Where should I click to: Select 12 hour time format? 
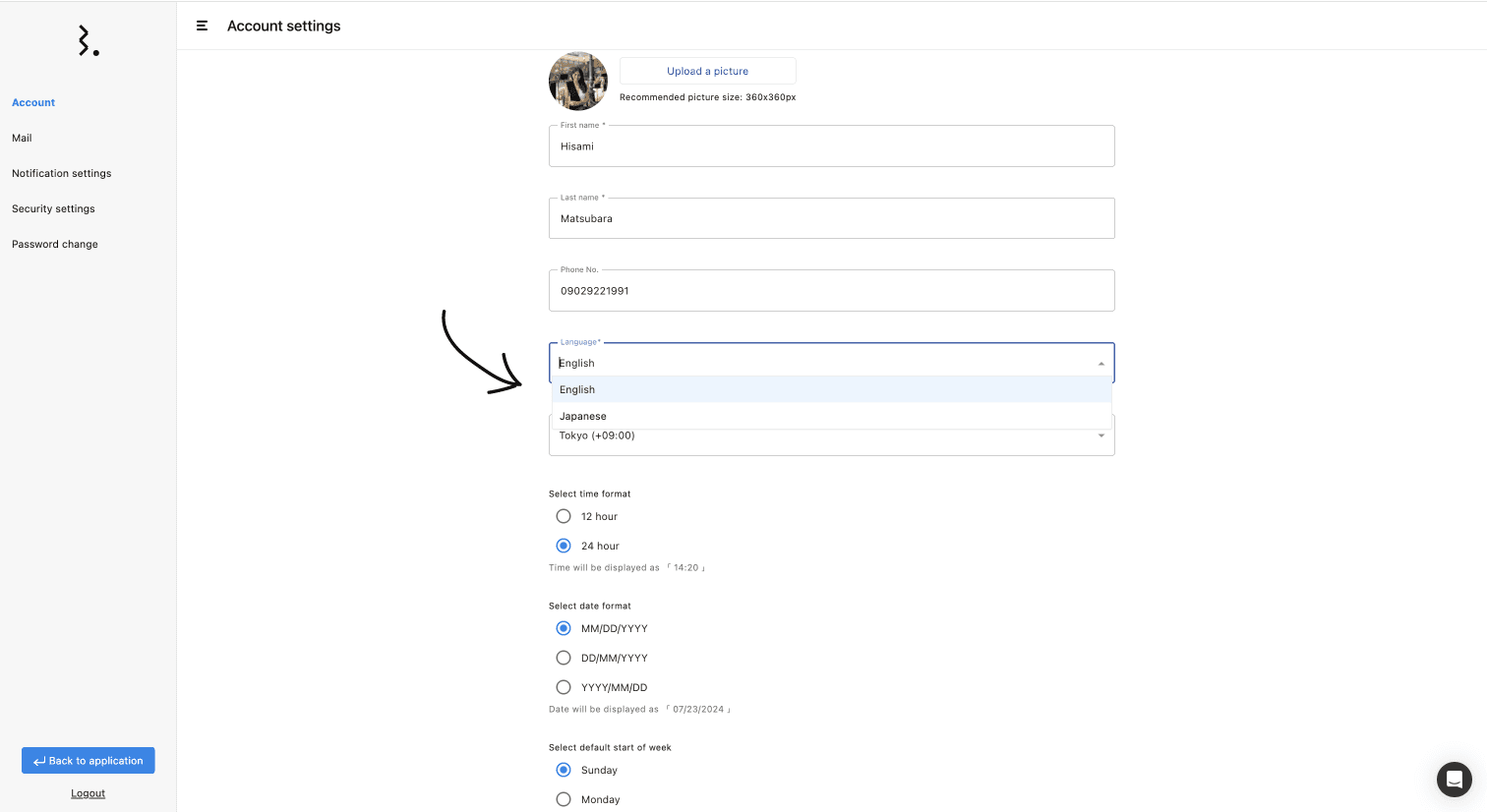564,516
